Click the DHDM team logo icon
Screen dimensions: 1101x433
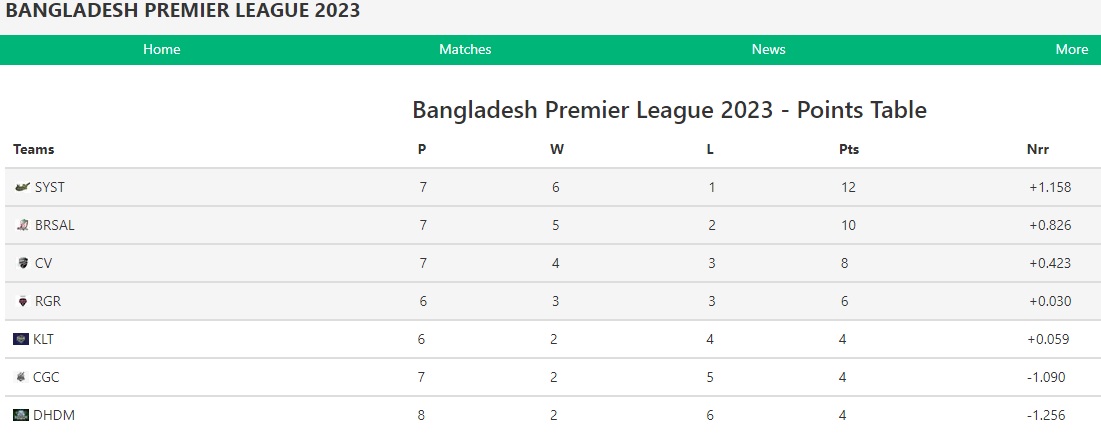point(21,415)
